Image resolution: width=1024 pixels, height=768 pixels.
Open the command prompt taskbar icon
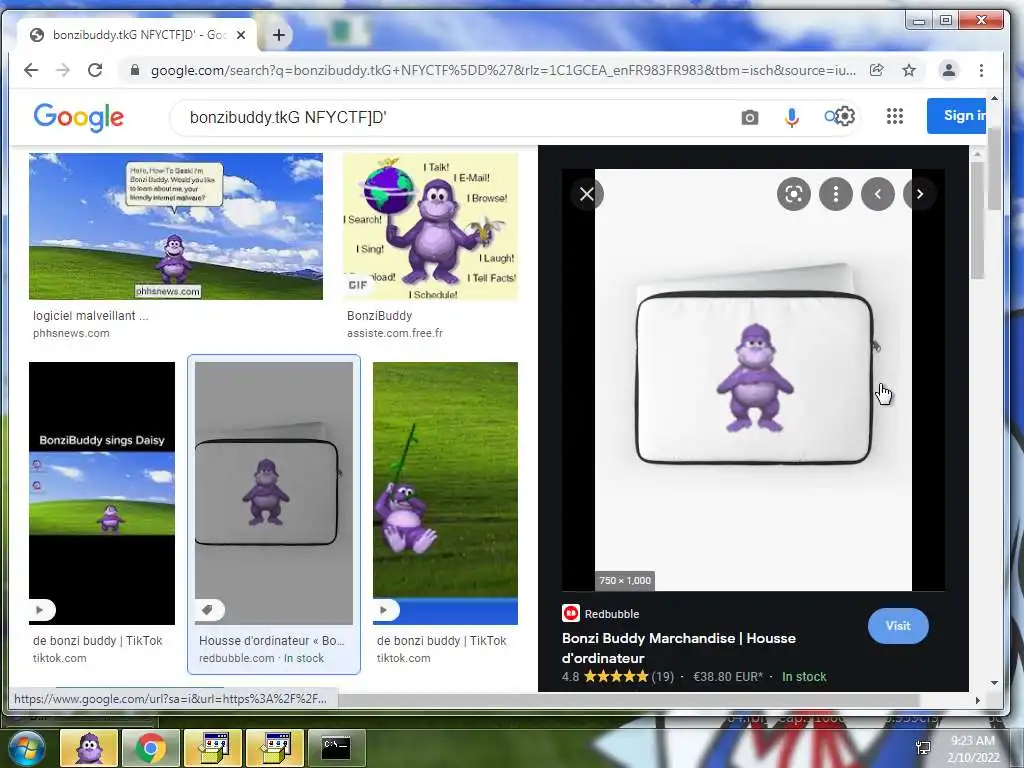336,748
